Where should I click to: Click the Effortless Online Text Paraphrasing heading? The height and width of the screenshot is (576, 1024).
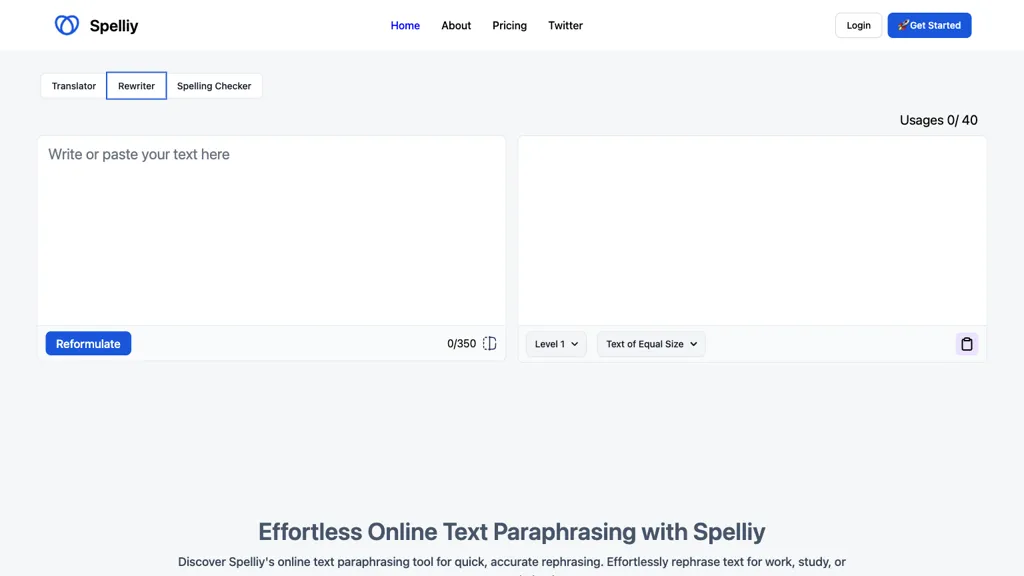[512, 532]
